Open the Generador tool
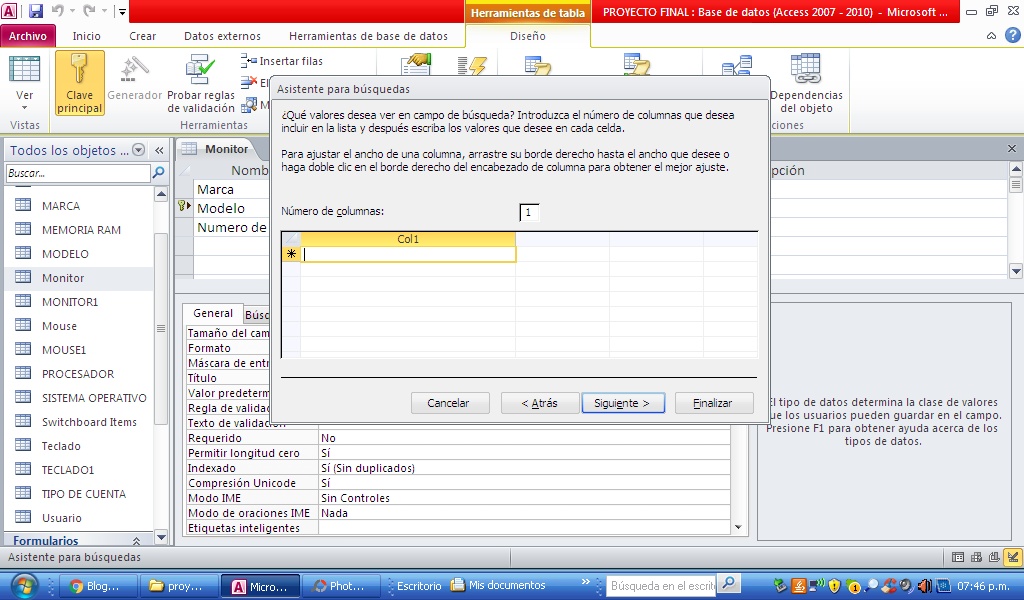 135,82
